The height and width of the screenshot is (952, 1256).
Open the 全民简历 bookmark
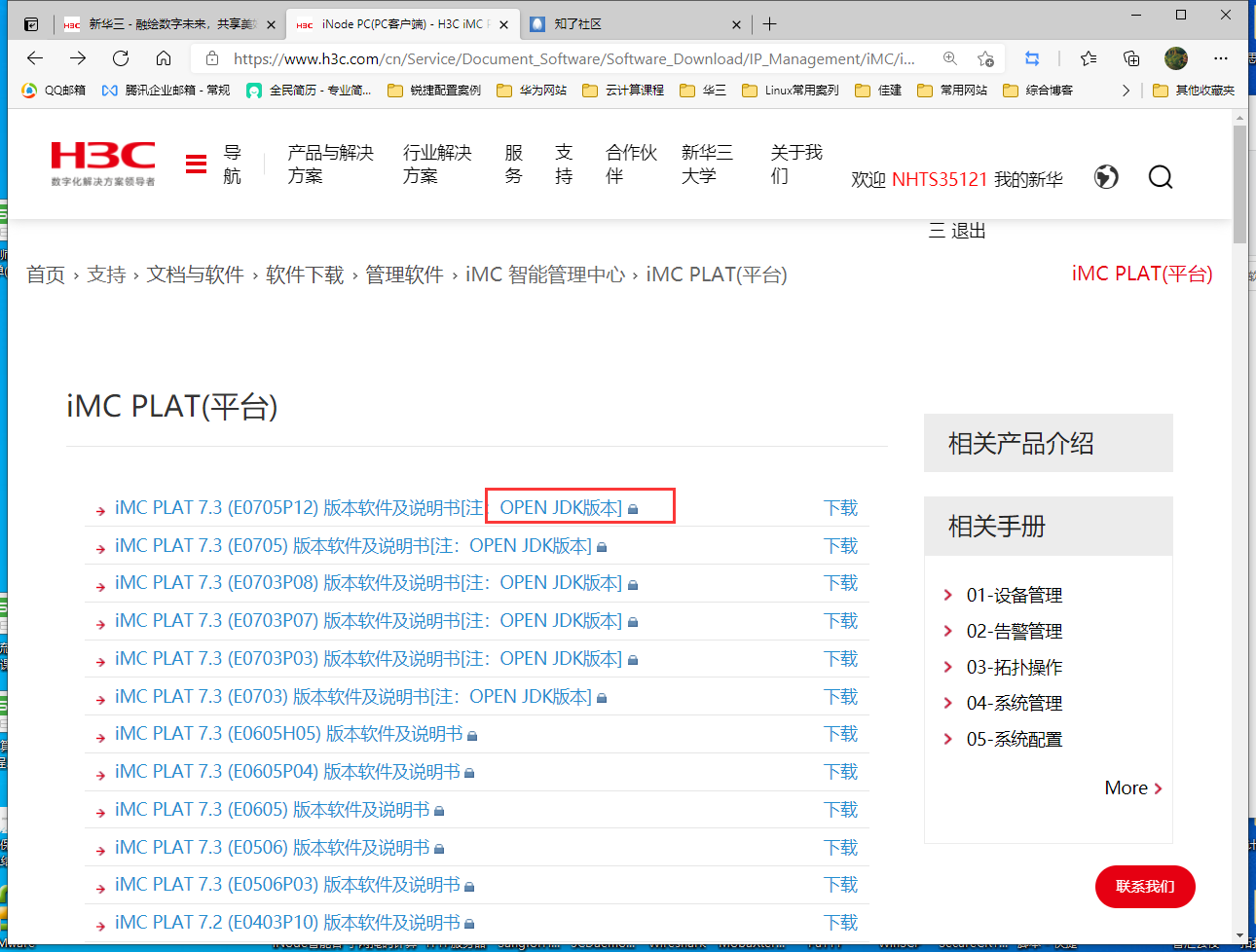(309, 91)
